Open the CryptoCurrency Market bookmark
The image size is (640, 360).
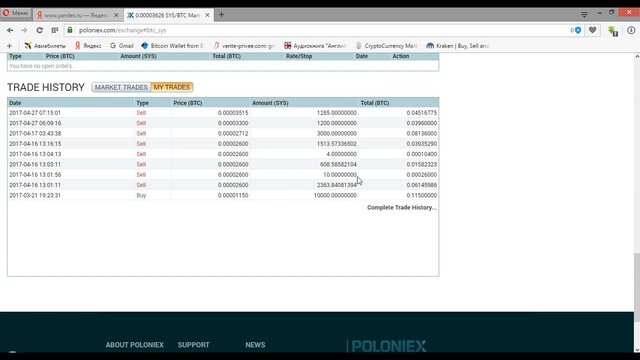[x=386, y=46]
